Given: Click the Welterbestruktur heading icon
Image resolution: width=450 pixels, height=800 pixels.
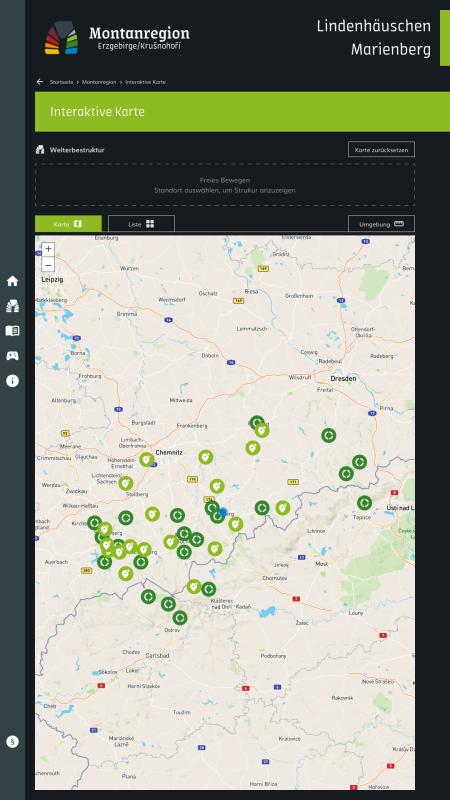Looking at the screenshot, I should point(40,150).
